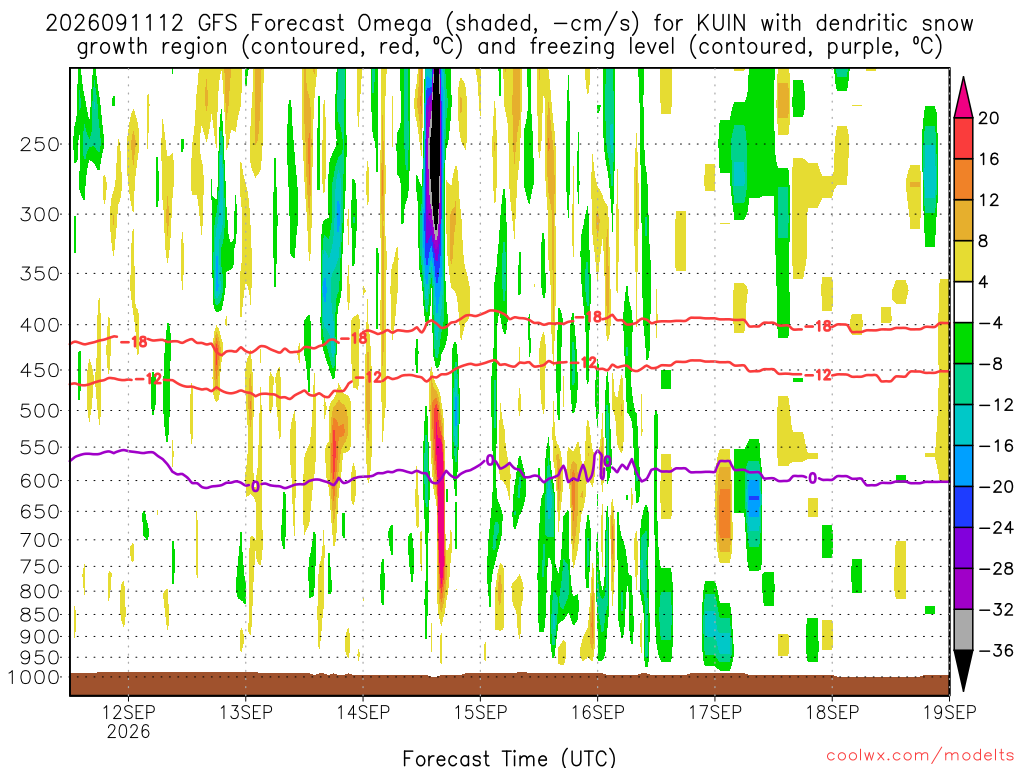Screen dimensions: 1024x768
Task: Click the coolwx.com/modelts link
Action: coord(920,756)
